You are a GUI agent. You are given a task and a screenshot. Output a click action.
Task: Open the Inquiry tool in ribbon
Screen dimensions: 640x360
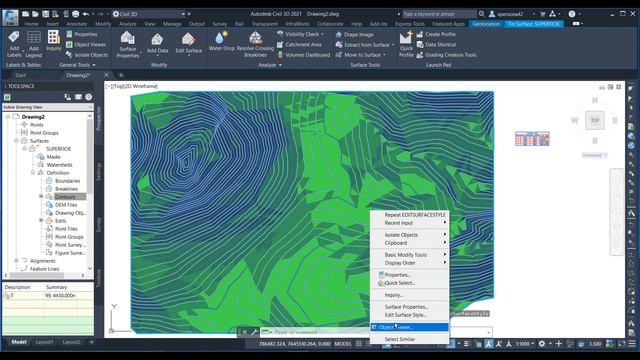coord(53,41)
